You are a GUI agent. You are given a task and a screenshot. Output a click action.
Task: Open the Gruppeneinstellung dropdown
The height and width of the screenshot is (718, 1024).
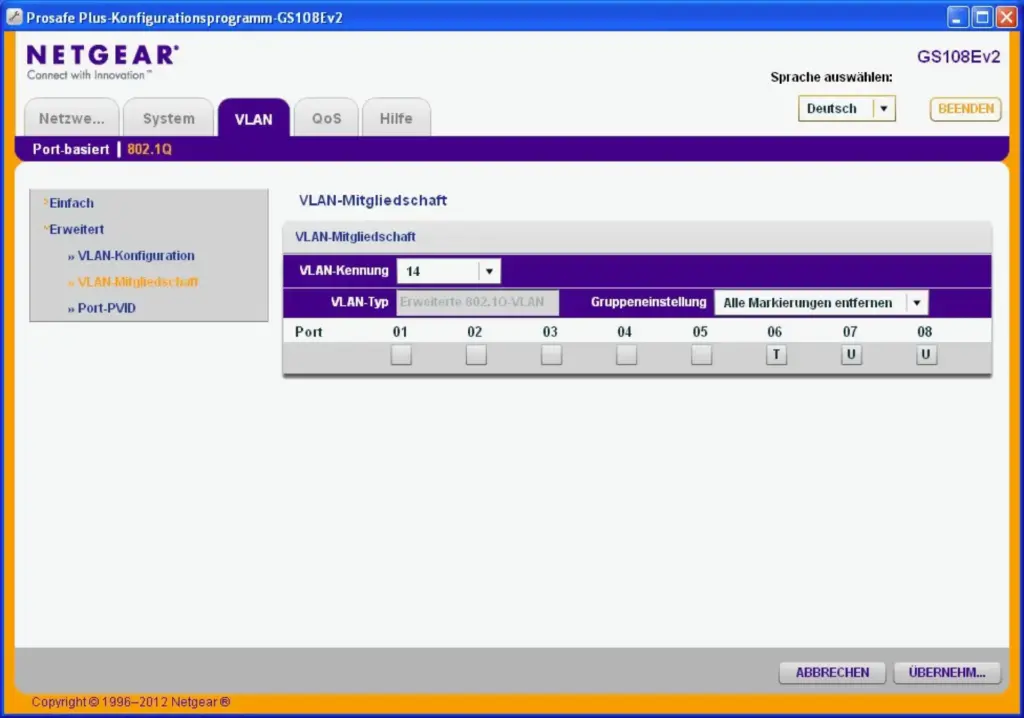point(820,303)
